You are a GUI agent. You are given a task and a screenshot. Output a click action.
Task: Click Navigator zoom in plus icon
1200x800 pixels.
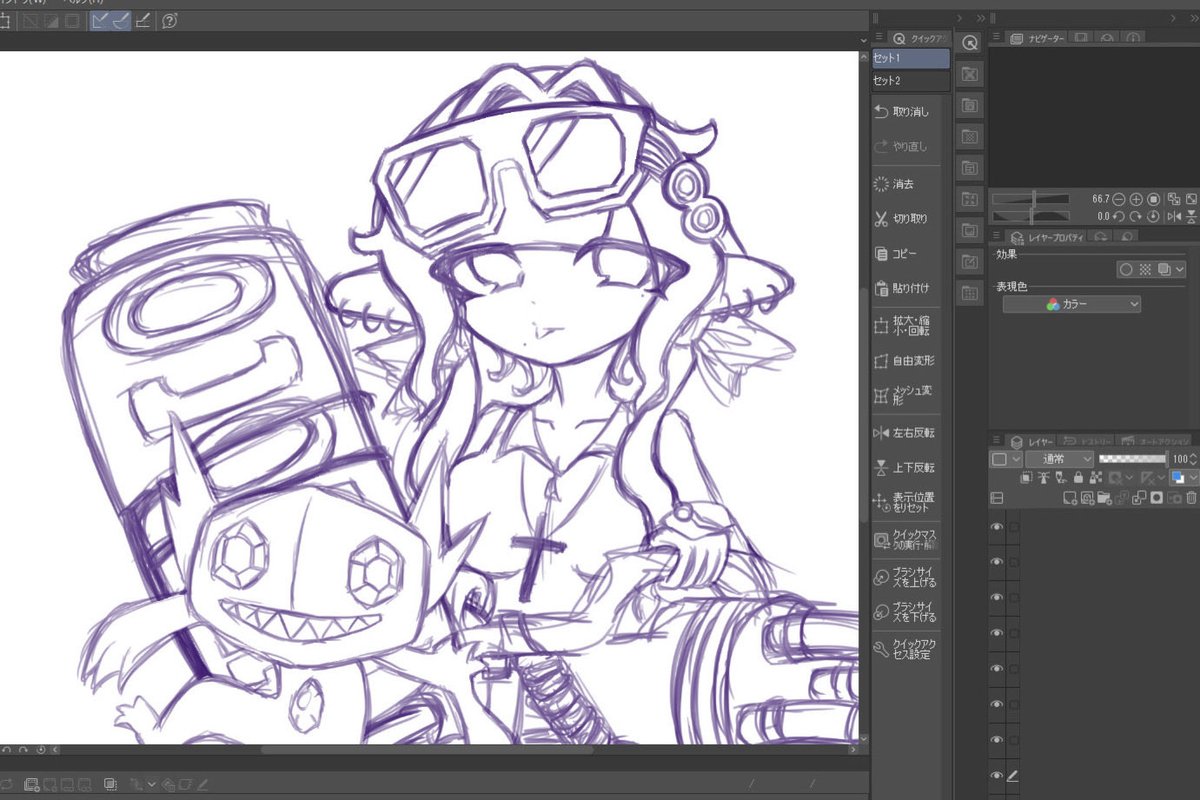(1136, 199)
